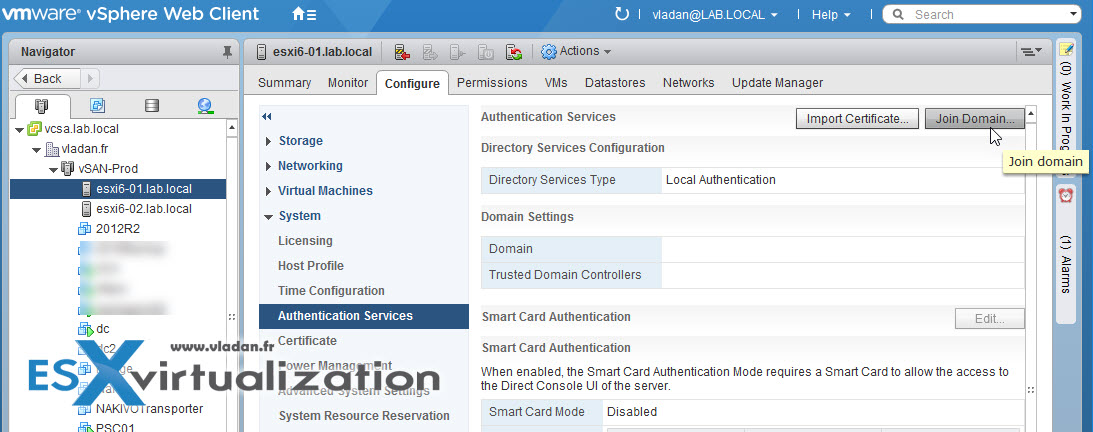Image resolution: width=1093 pixels, height=432 pixels.
Task: Open the Alarms side panel
Action: pyautogui.click(x=1067, y=252)
